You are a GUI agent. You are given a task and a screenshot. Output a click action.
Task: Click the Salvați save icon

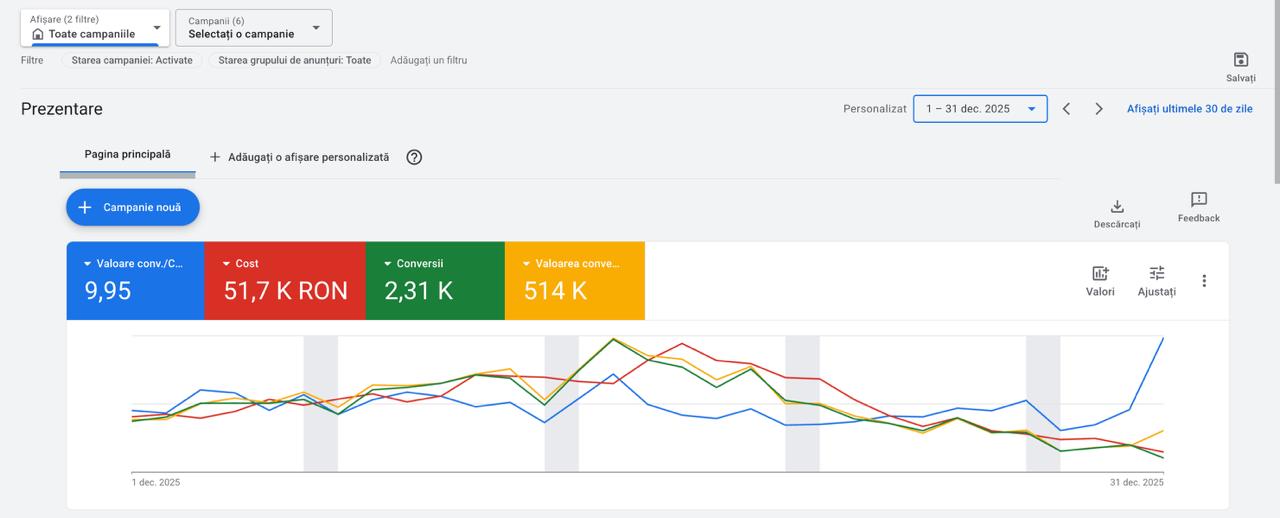1241,60
